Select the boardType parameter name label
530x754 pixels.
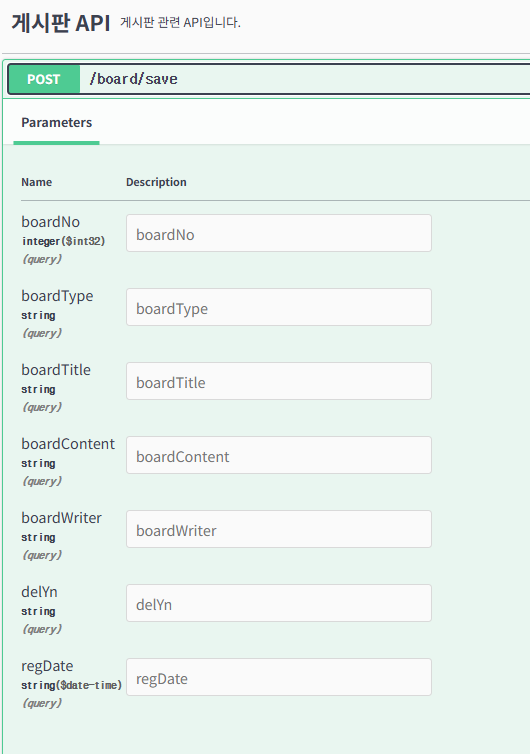(57, 296)
